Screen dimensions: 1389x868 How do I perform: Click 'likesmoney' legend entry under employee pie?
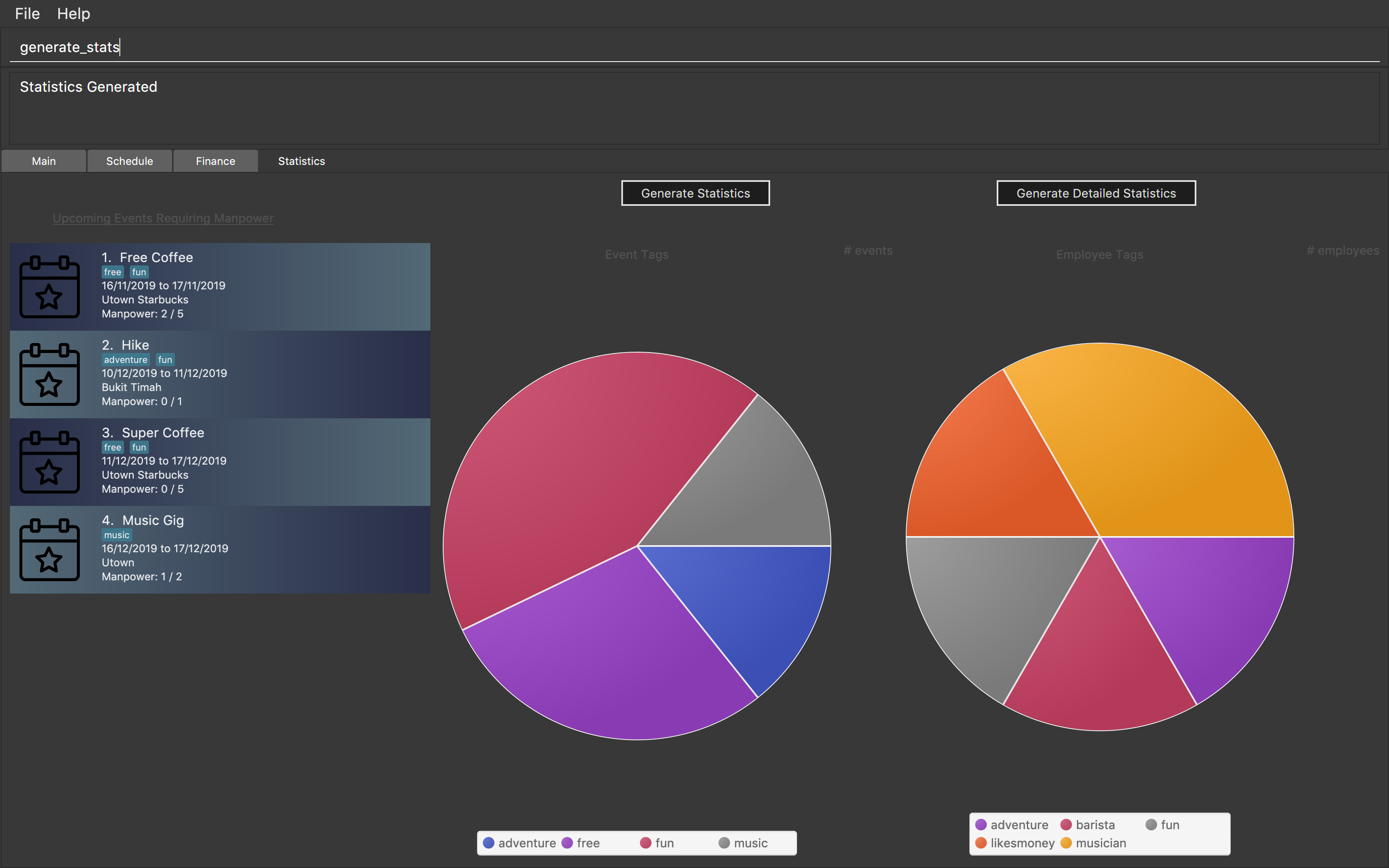tap(1015, 843)
